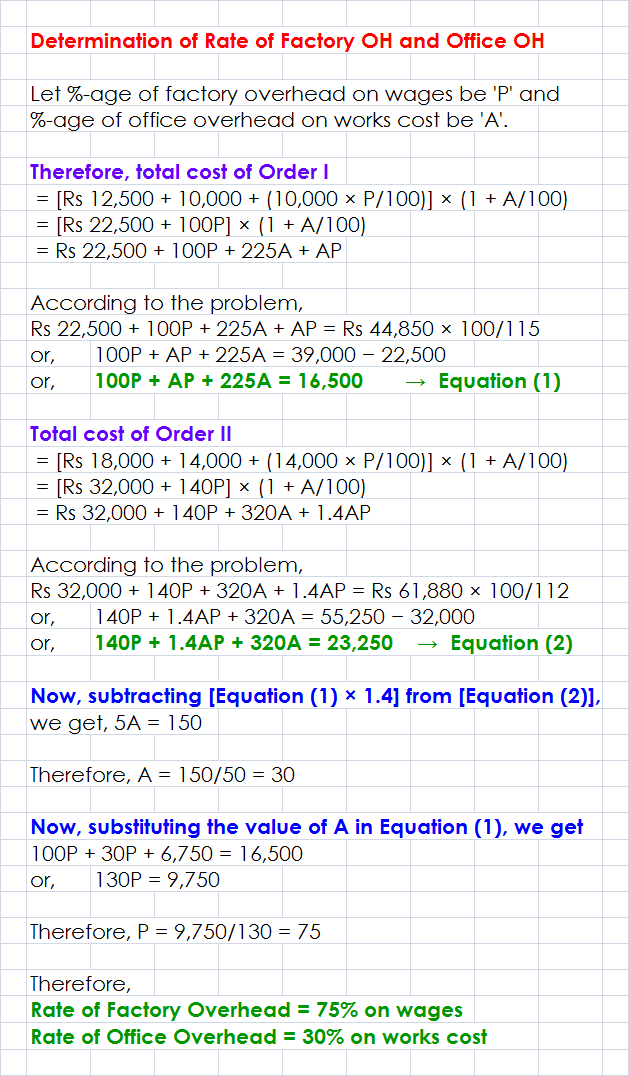
Task: Click the green text '140P + 1.4AP + 320A = 23,250'
Action: 244,642
